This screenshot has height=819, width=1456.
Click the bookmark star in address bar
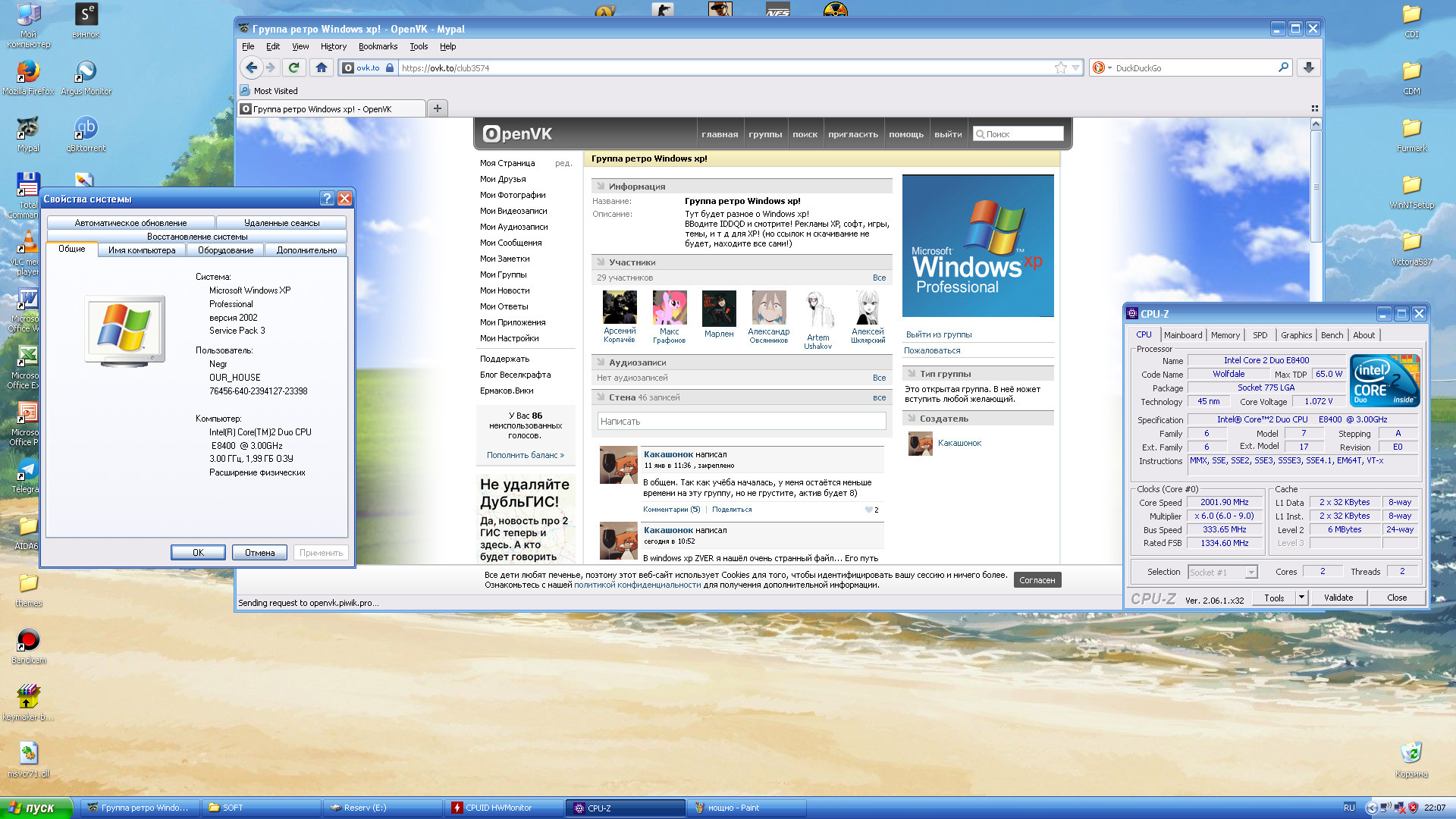(x=1060, y=67)
